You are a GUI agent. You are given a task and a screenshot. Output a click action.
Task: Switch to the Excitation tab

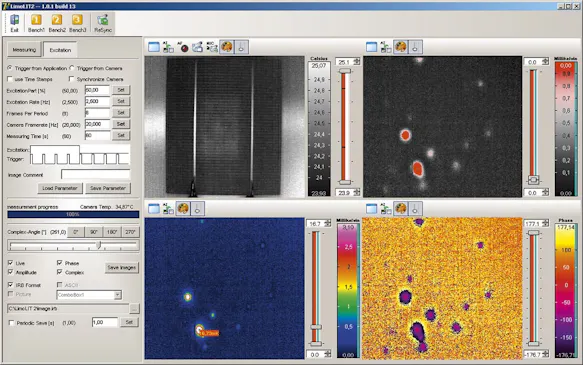[x=60, y=50]
